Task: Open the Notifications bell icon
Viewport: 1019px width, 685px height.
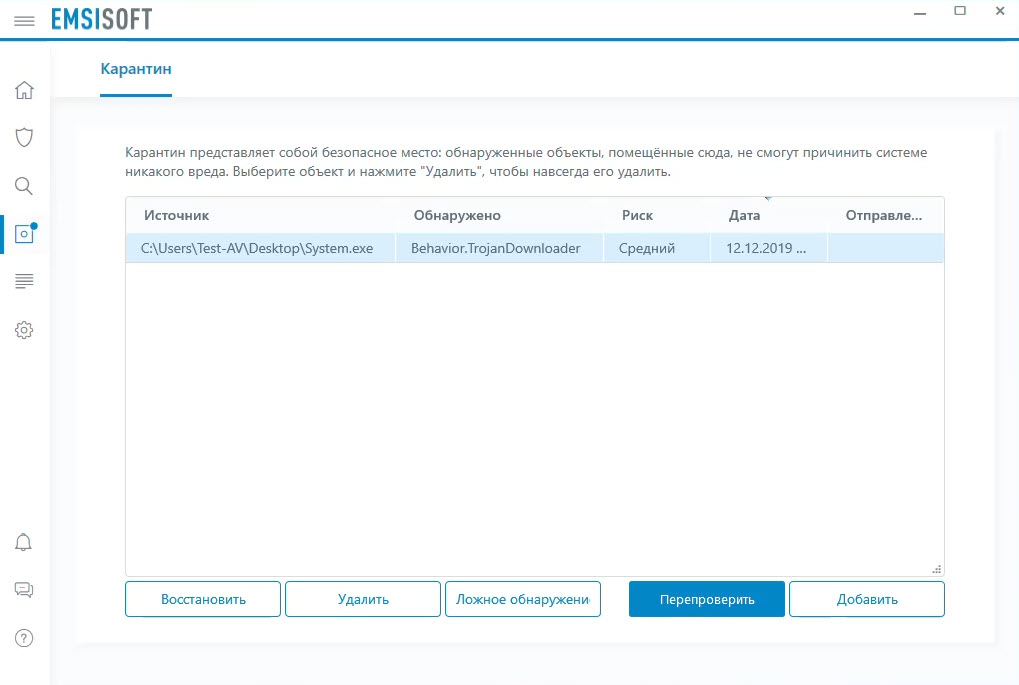Action: click(x=23, y=542)
